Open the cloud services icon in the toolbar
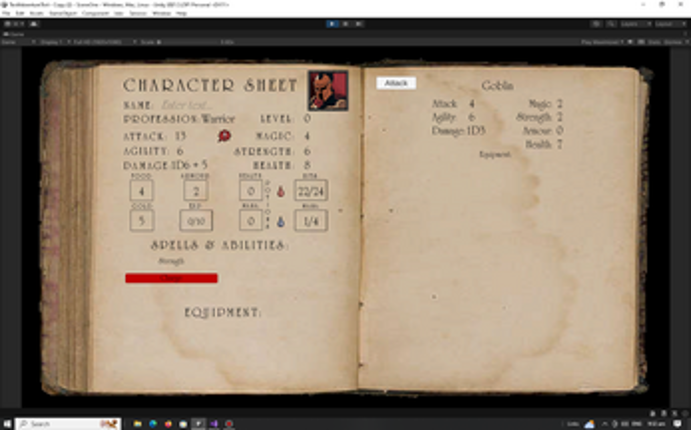 pos(34,24)
